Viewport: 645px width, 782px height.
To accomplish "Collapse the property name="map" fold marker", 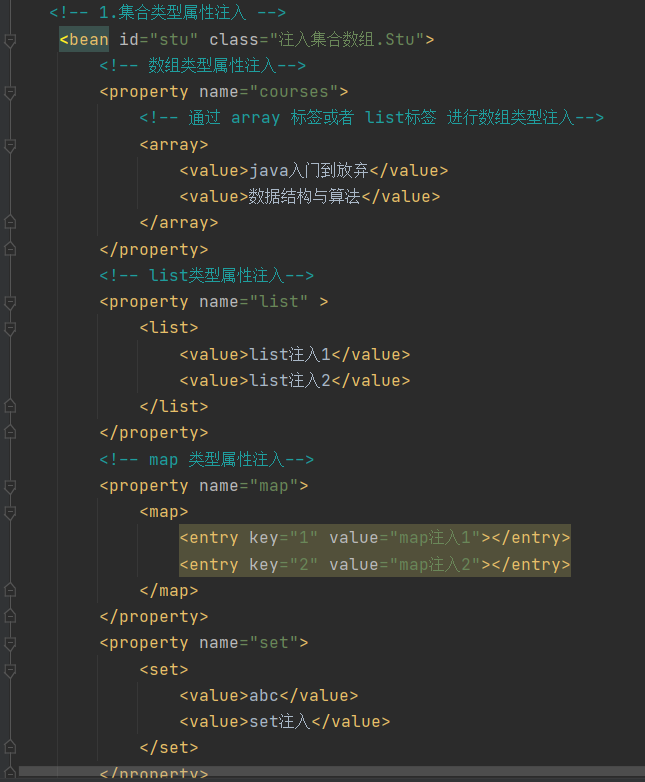I will (x=10, y=486).
